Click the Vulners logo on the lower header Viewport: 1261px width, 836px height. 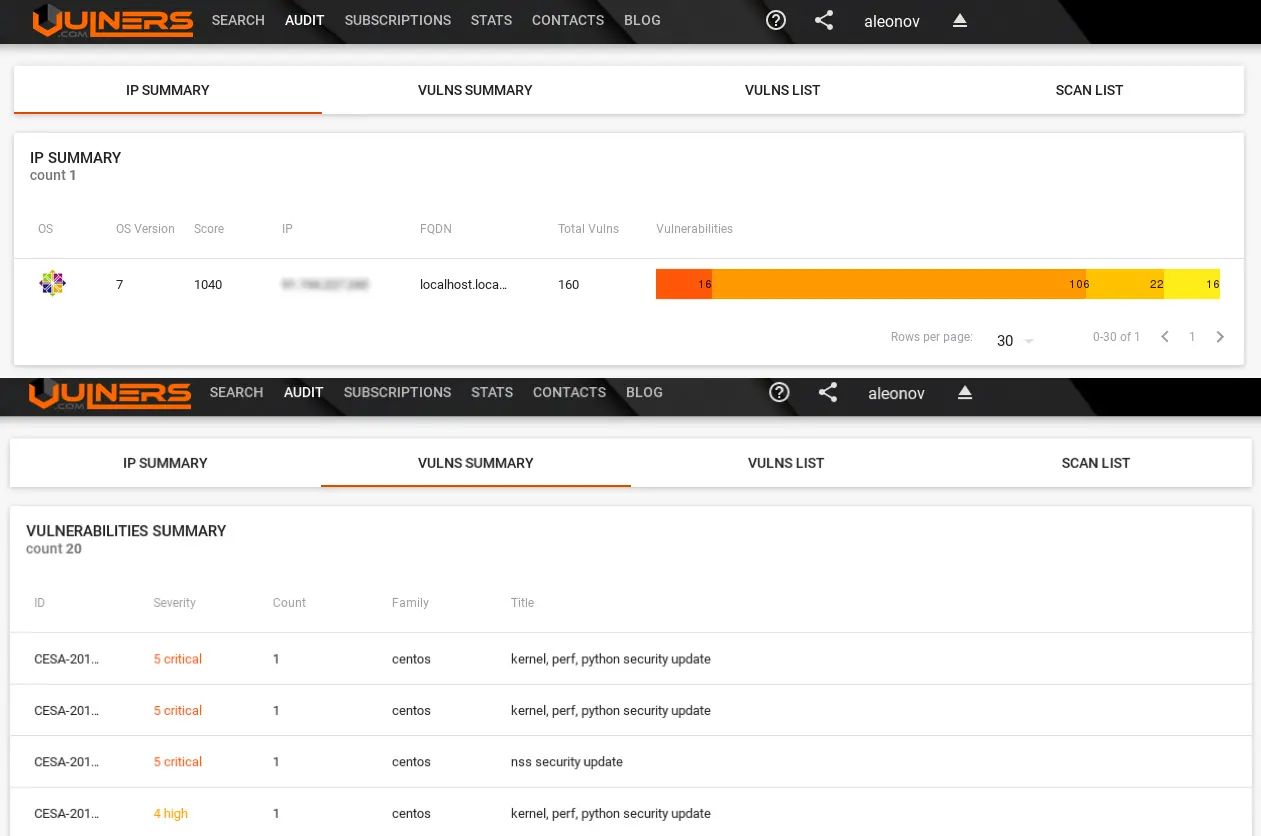(110, 395)
